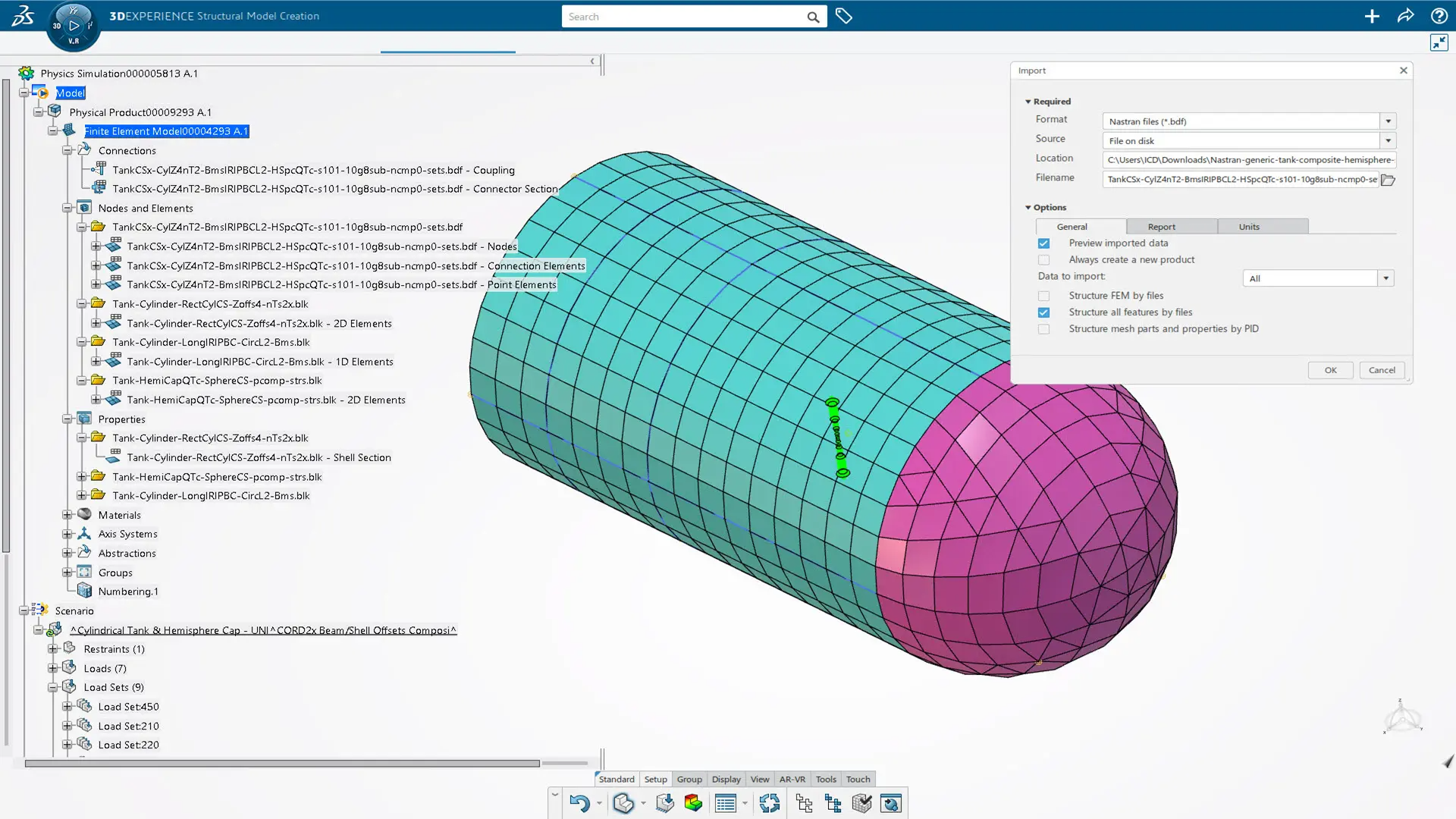Screen dimensions: 1456x819
Task: Enable Always create a new product
Action: tap(1043, 260)
